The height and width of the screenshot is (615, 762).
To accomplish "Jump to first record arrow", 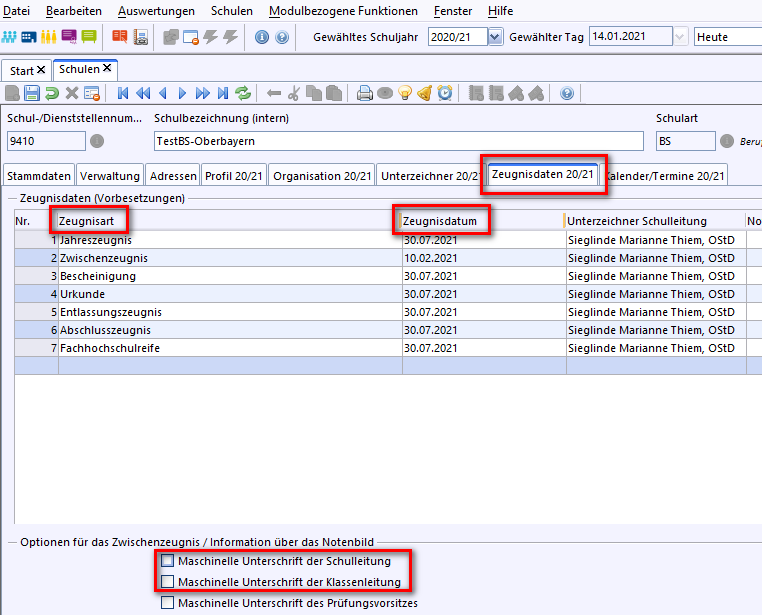I will pyautogui.click(x=123, y=93).
